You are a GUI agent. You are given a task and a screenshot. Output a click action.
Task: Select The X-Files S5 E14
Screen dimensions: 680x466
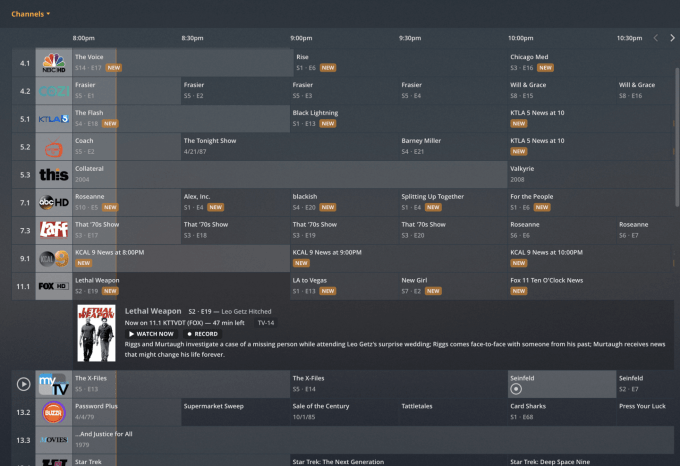(399, 384)
